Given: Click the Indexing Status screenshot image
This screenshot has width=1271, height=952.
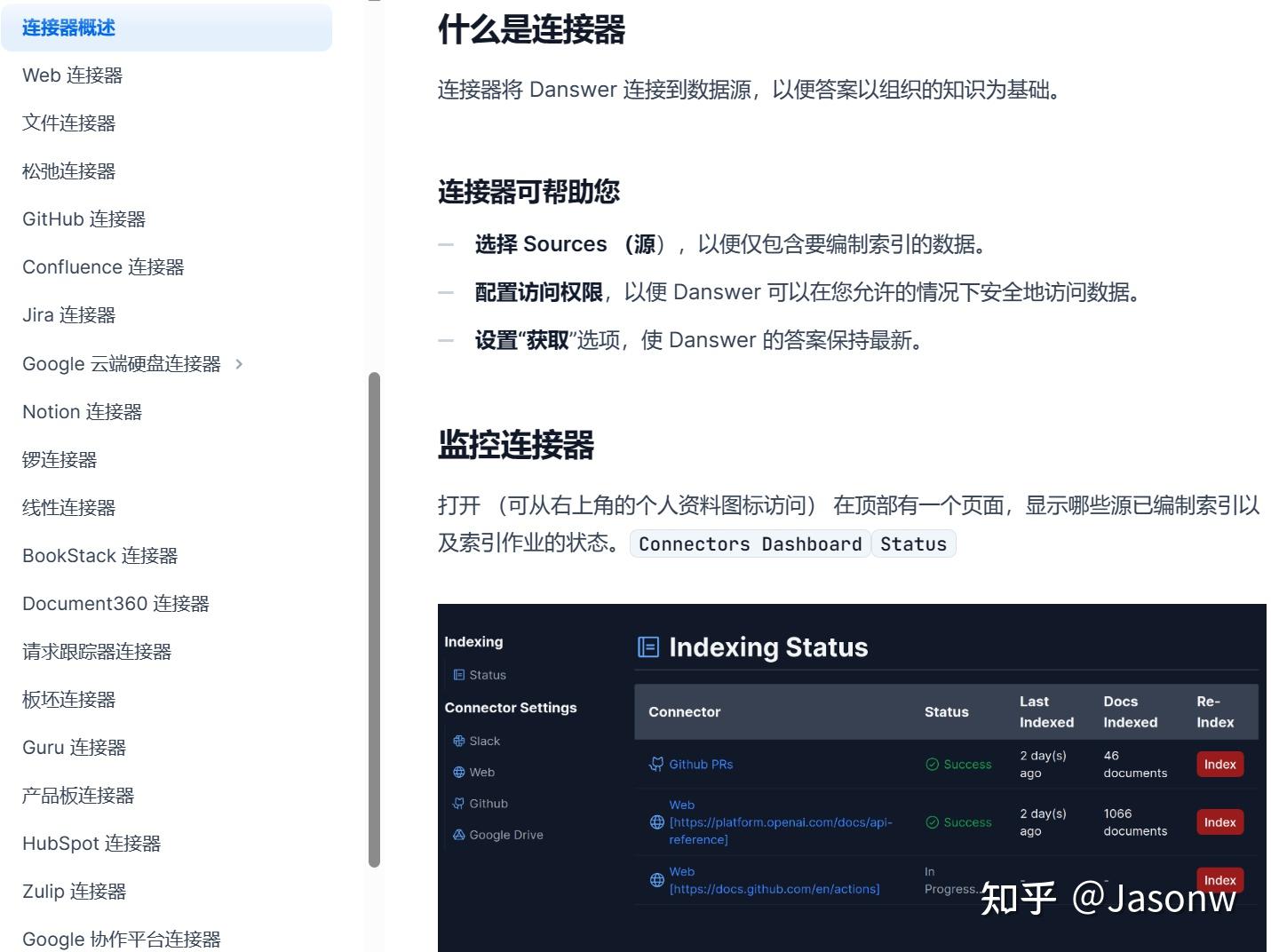Looking at the screenshot, I should pyautogui.click(x=852, y=778).
